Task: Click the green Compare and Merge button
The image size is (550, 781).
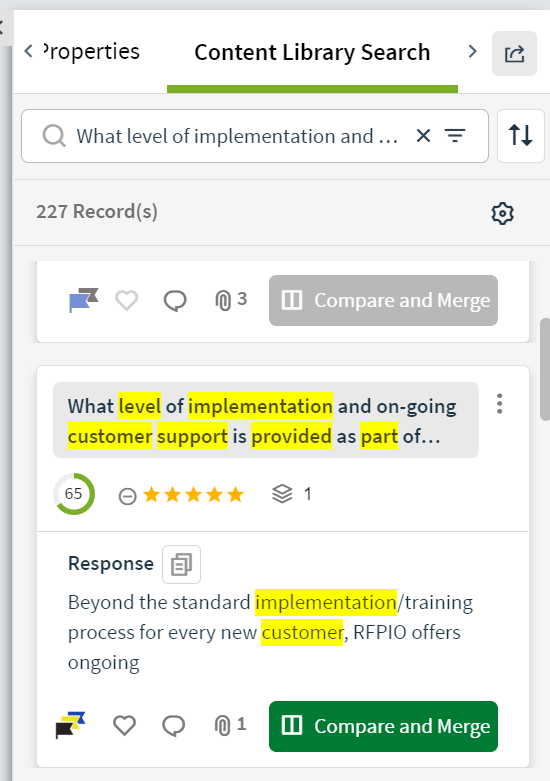Action: [x=383, y=726]
